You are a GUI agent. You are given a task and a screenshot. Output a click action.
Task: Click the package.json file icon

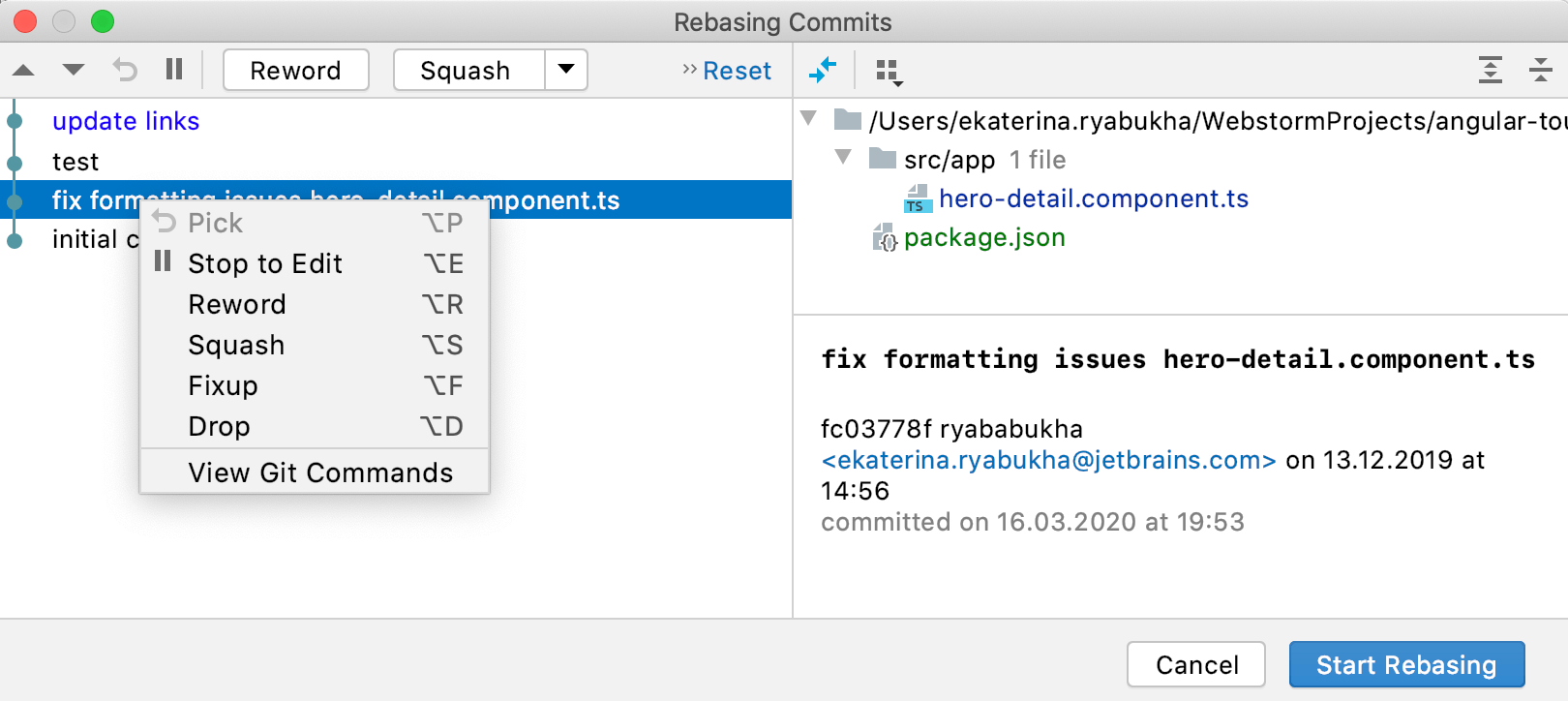[885, 237]
